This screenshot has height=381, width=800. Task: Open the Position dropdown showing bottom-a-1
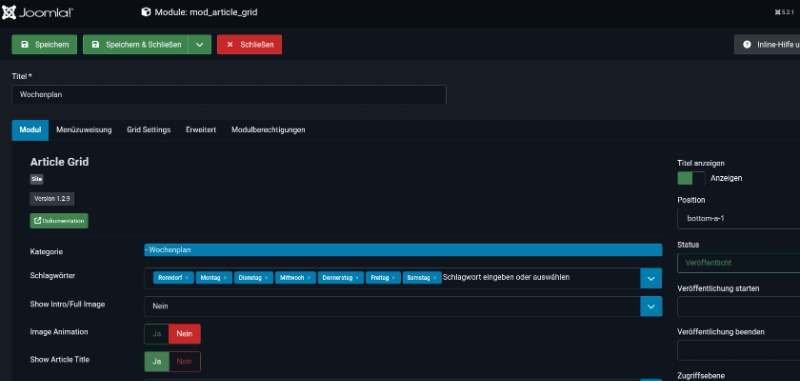739,219
